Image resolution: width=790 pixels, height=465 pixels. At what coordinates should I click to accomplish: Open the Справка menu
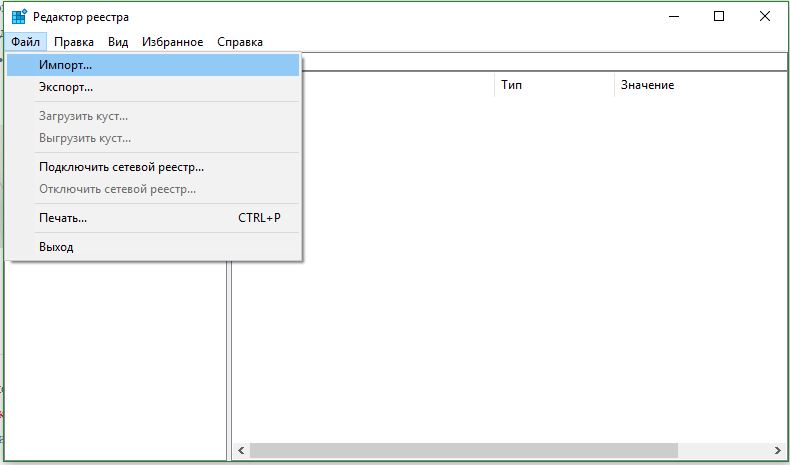[240, 42]
